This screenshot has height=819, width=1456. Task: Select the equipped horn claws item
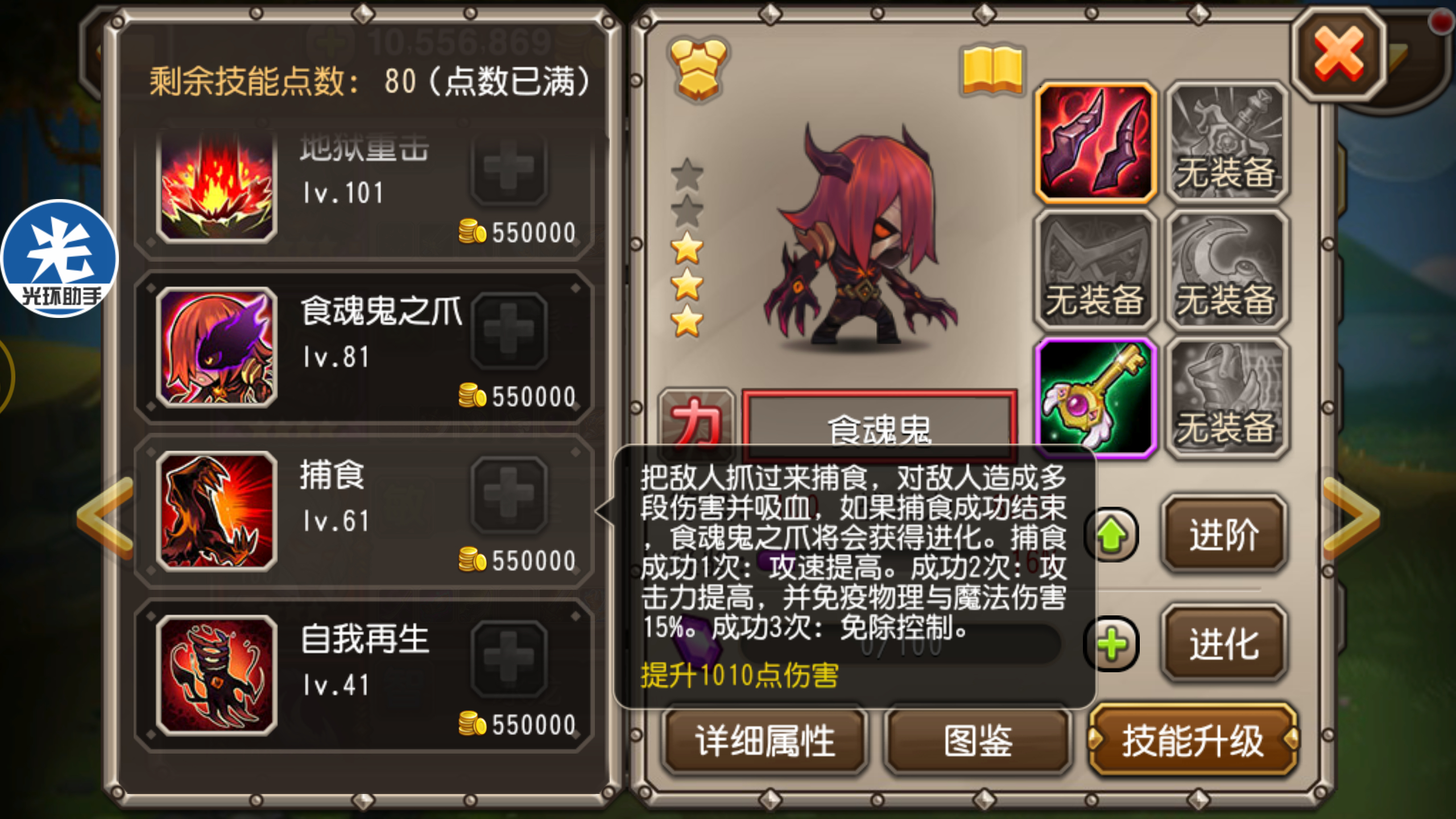1095,143
